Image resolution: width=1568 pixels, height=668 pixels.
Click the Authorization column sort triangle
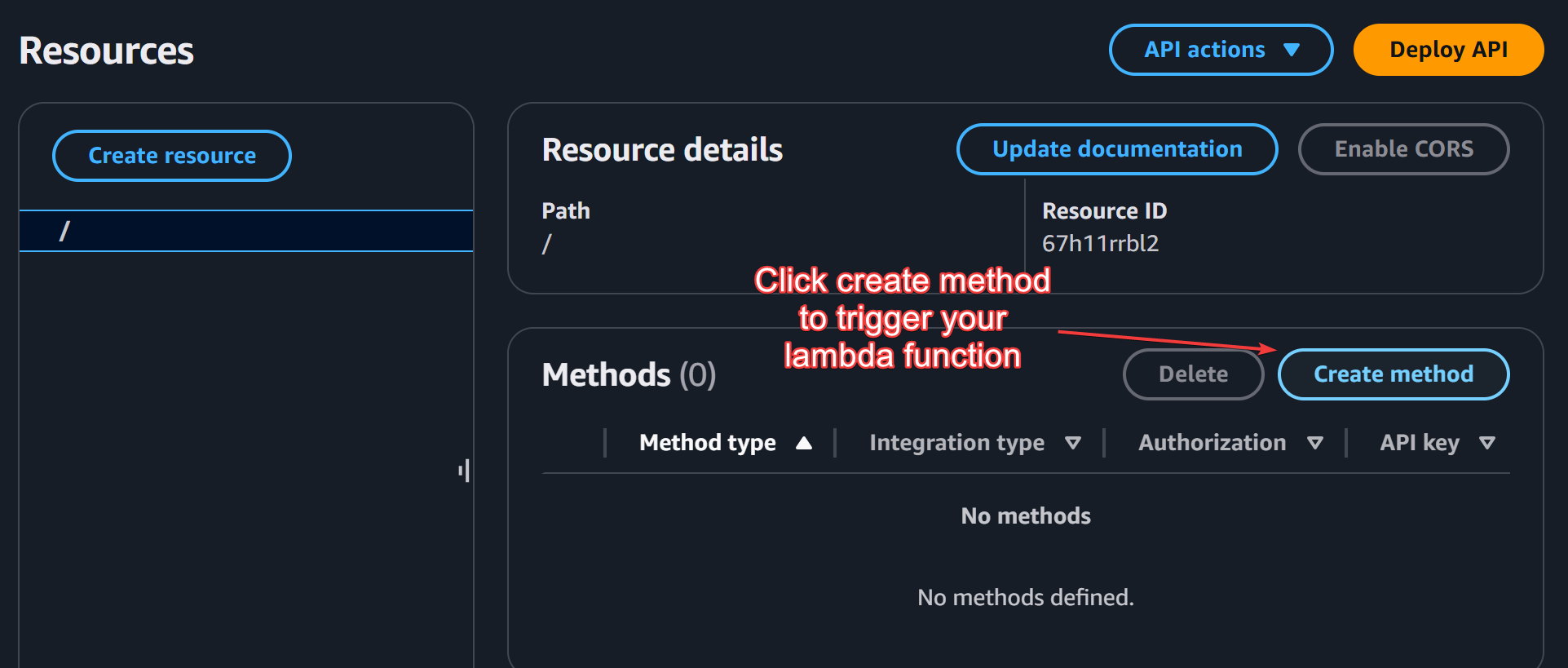(x=1315, y=443)
